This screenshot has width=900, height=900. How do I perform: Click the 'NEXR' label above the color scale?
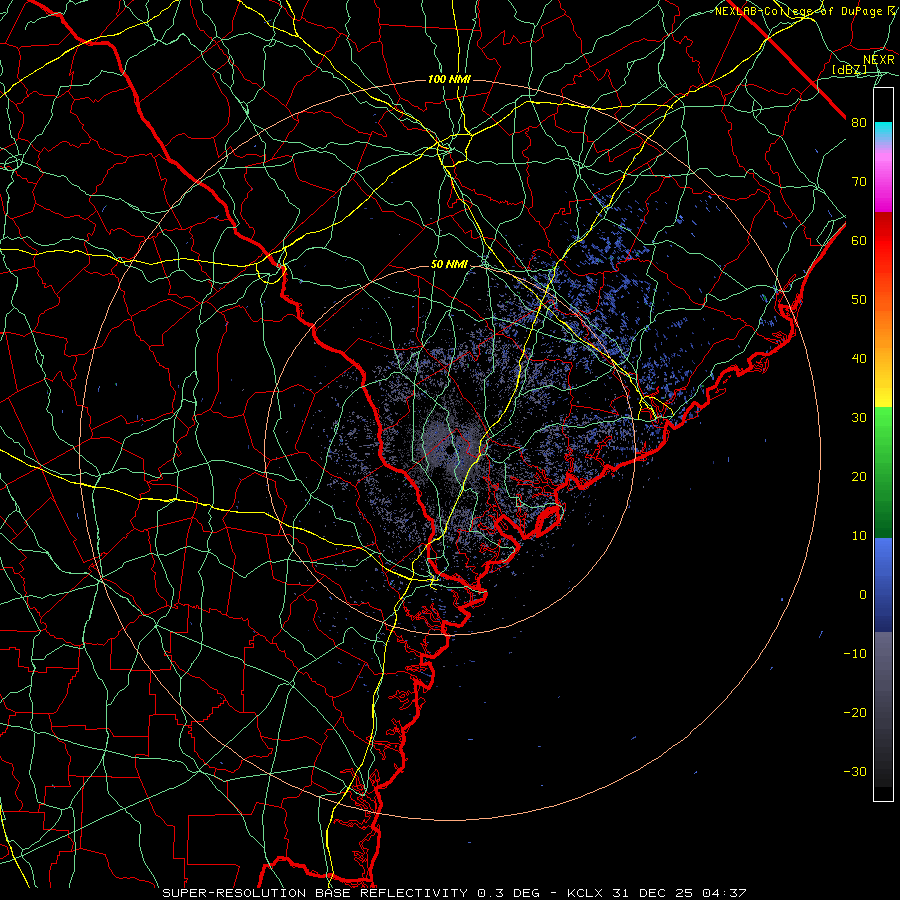tap(878, 60)
